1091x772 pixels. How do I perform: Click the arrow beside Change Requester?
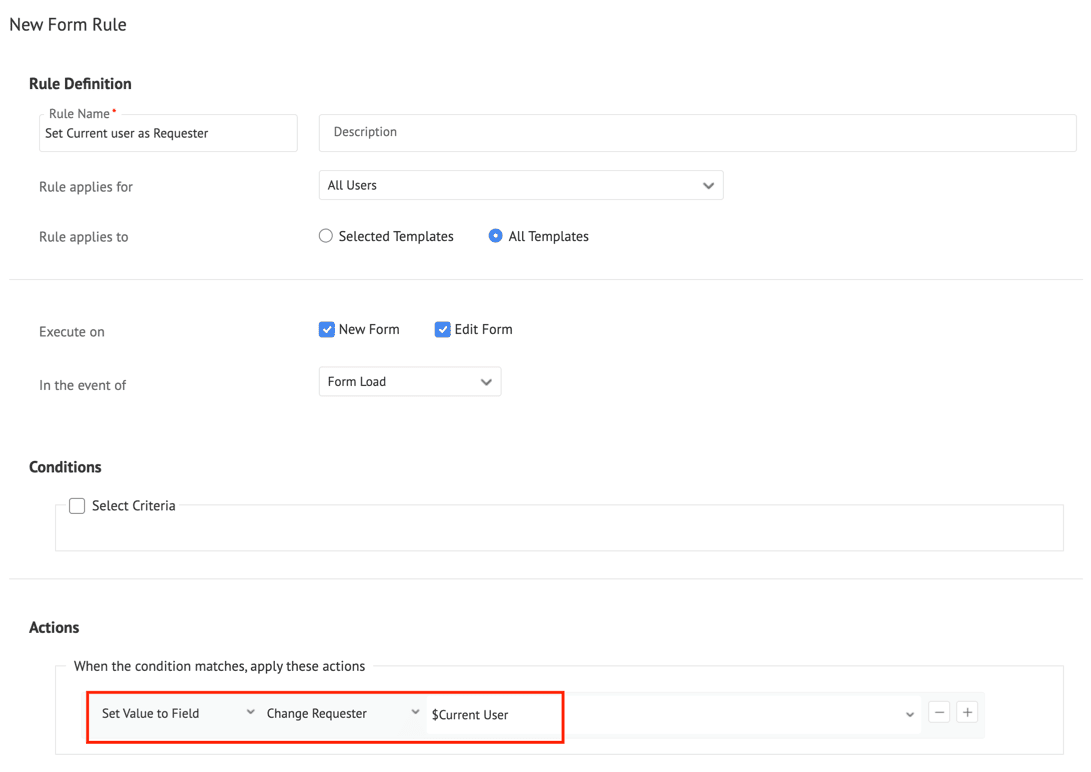coord(415,713)
